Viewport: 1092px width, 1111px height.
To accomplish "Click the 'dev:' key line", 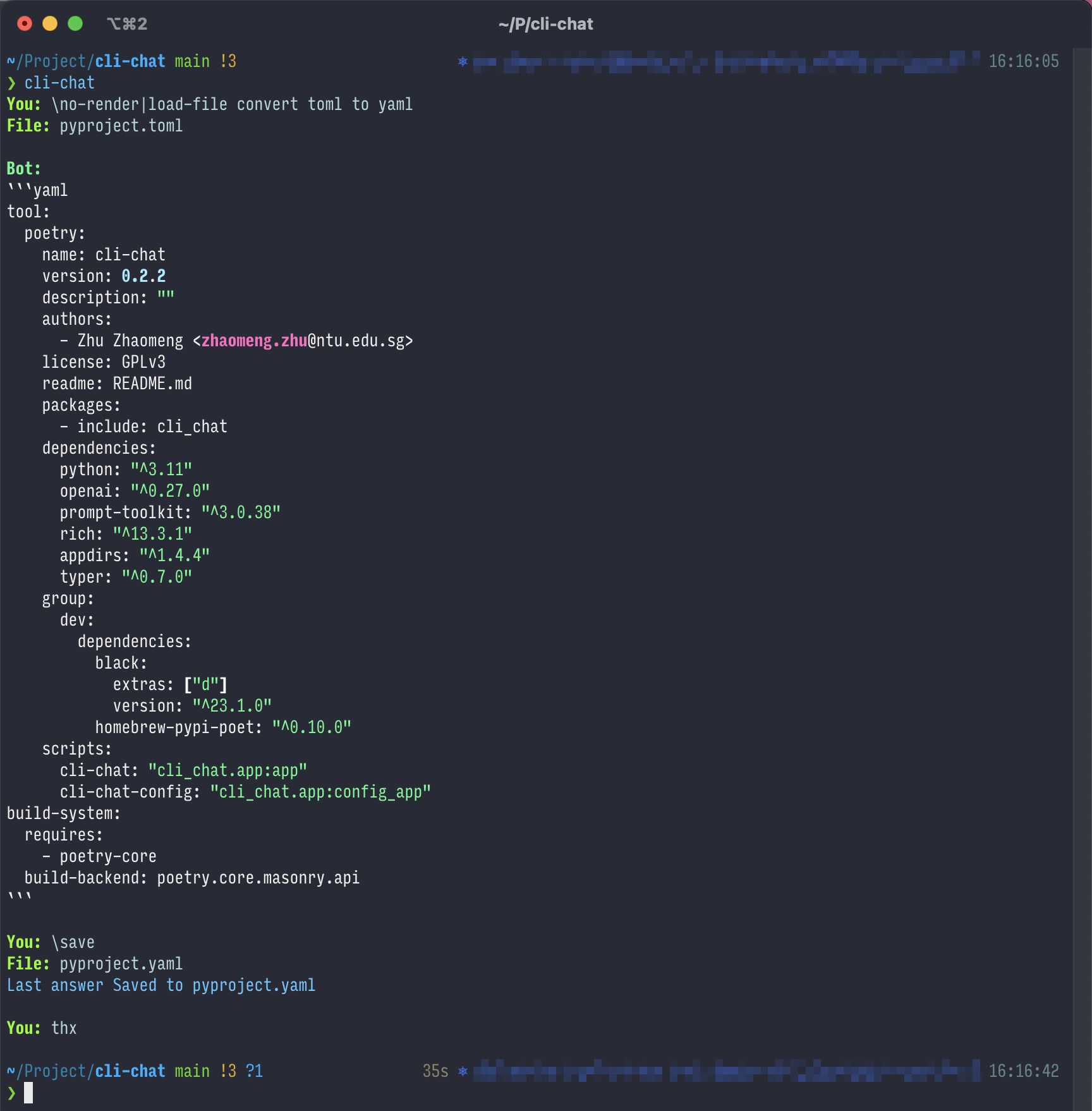I will 77,620.
